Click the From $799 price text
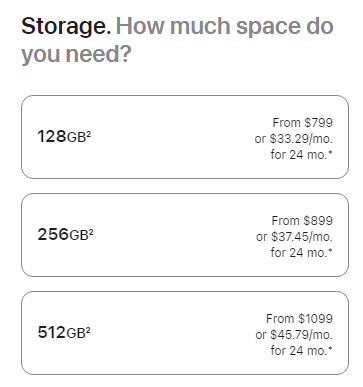This screenshot has width=363, height=387. [303, 123]
